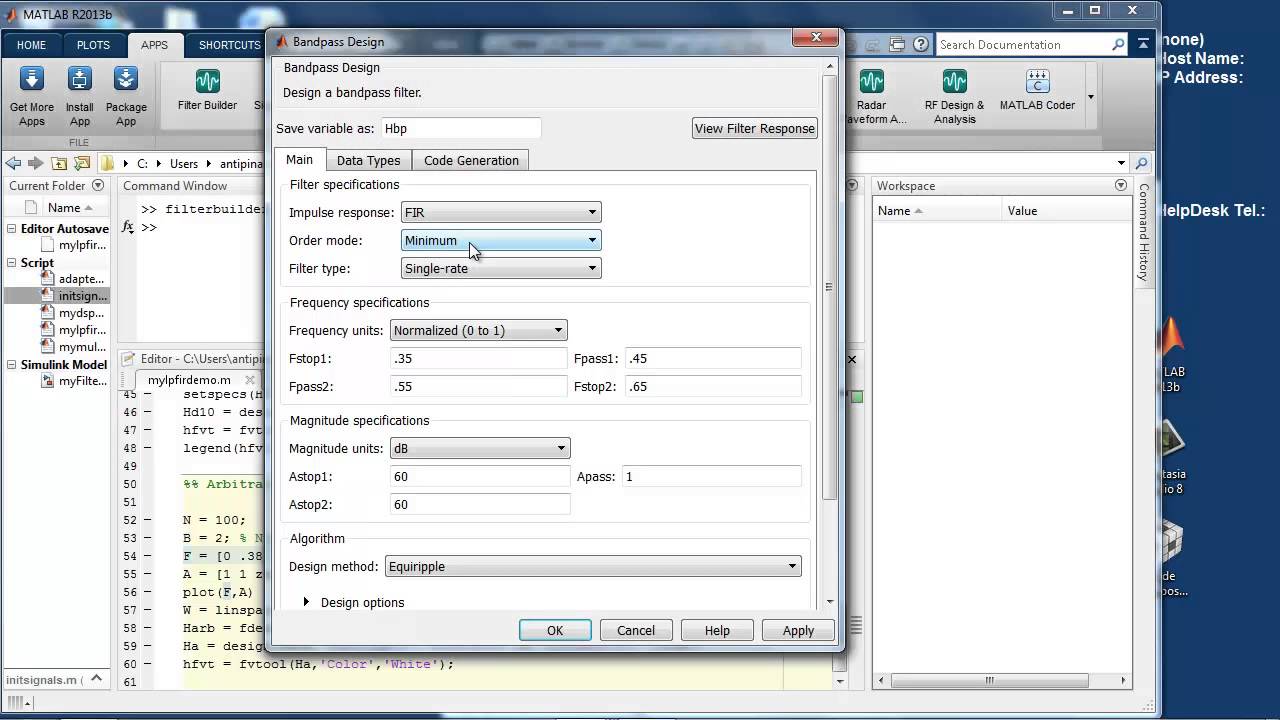
Task: Click the Fstop2 input field
Action: click(713, 386)
